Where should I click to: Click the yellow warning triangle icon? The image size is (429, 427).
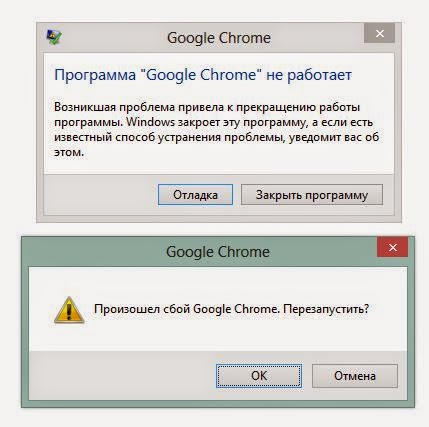(69, 310)
